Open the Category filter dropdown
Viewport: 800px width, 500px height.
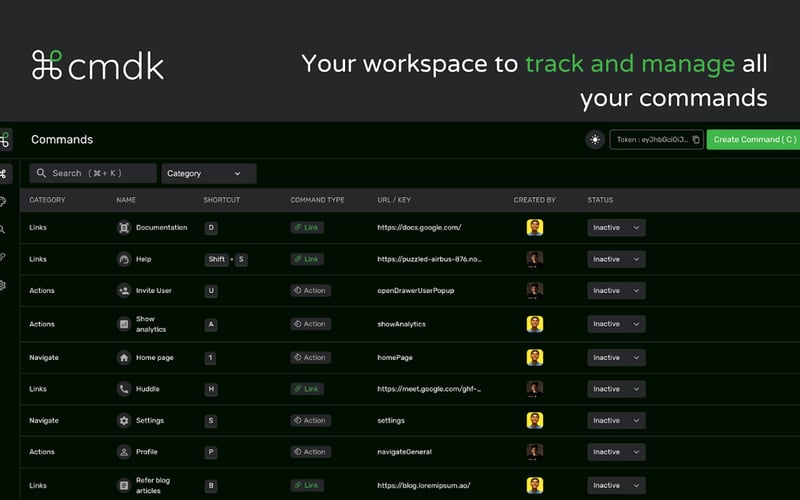[x=209, y=173]
